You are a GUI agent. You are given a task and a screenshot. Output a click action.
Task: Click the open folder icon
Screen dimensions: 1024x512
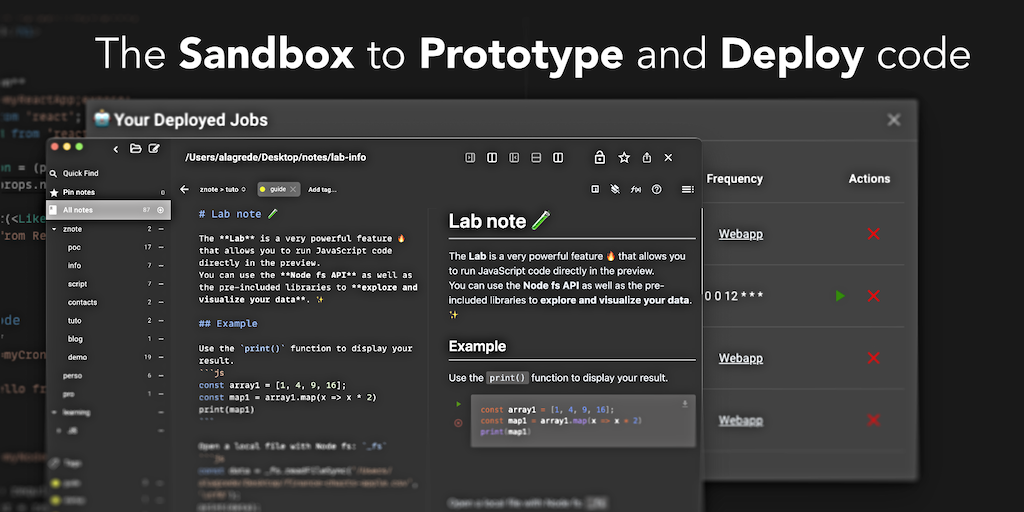coord(135,149)
